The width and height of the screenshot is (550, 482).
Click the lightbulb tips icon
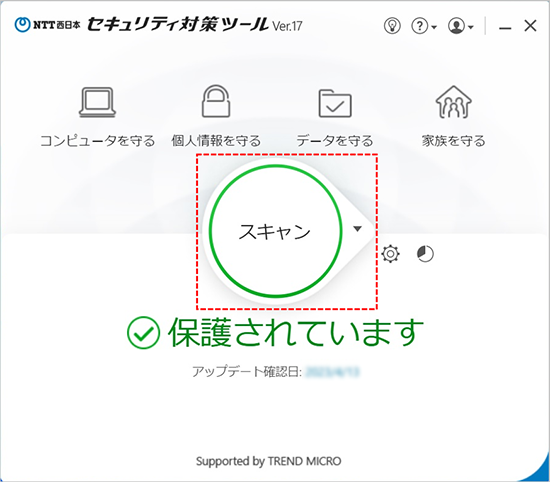pyautogui.click(x=392, y=26)
